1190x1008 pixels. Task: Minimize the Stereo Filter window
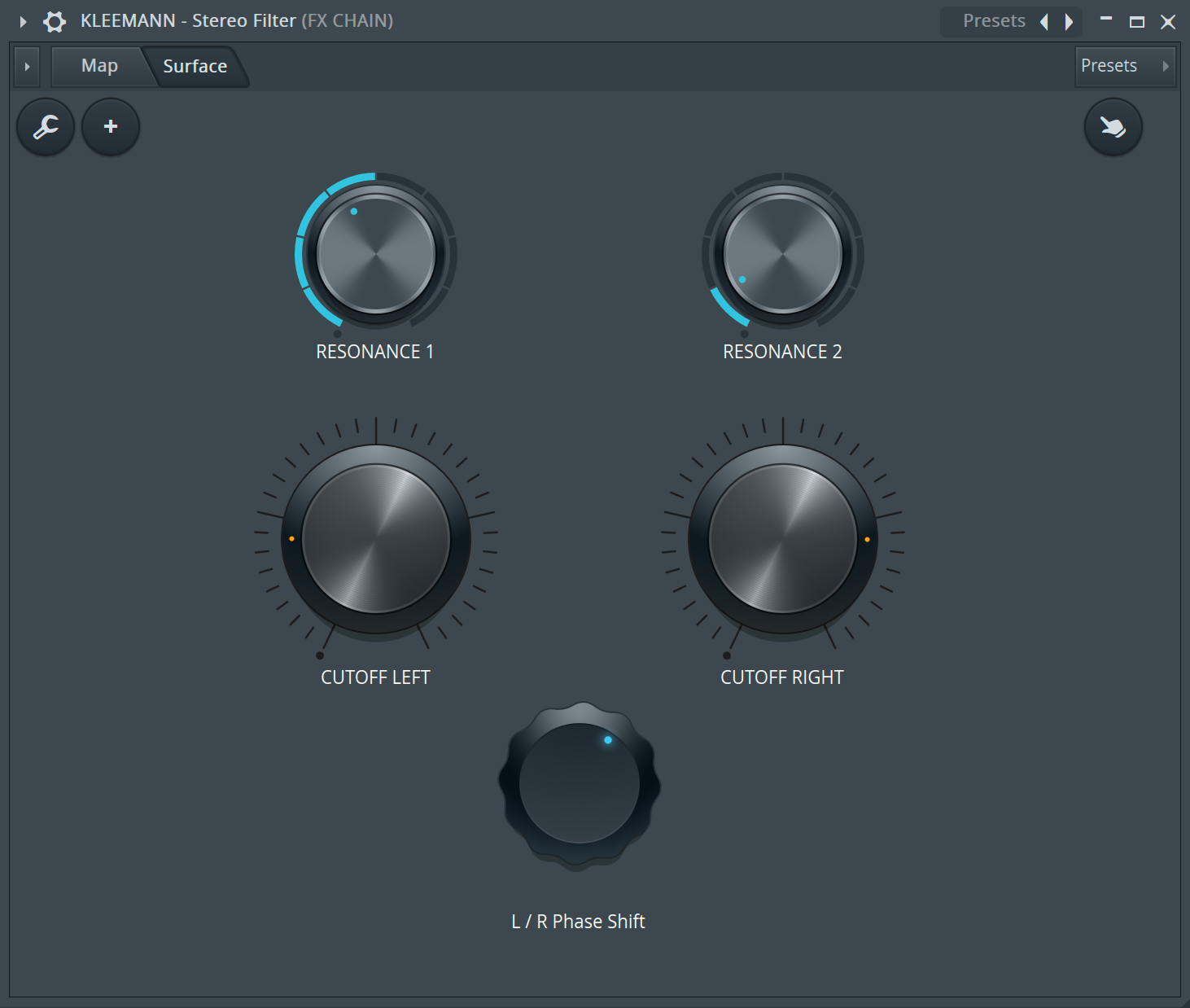click(1106, 20)
